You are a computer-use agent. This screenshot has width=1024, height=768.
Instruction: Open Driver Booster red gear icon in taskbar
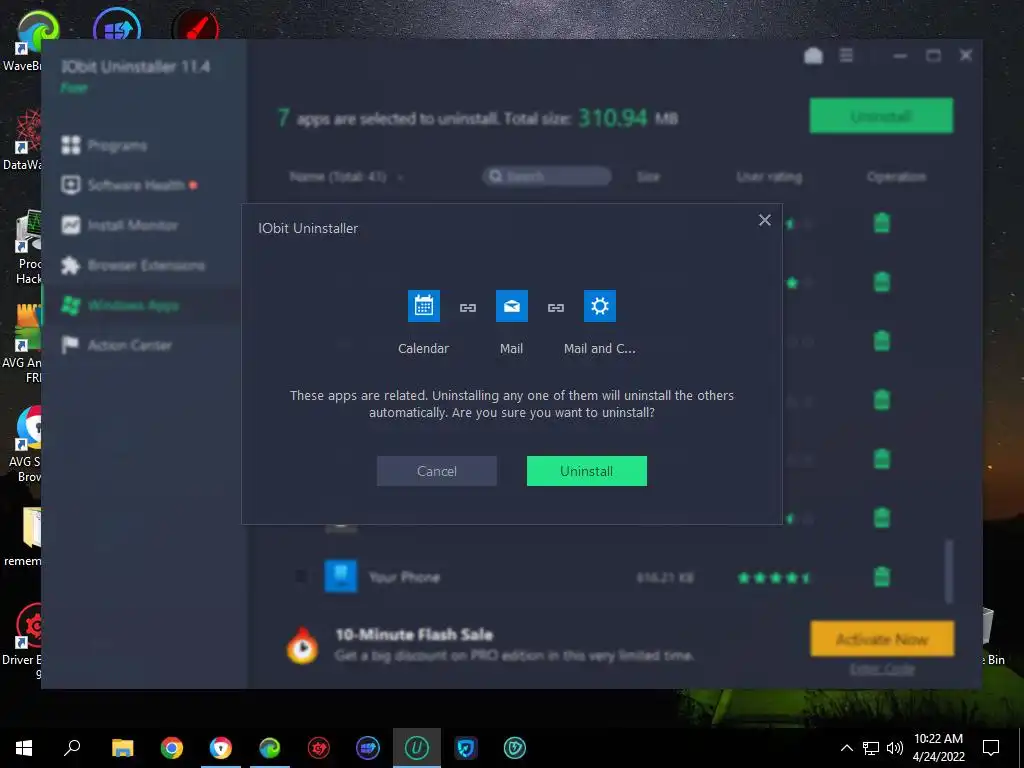319,748
